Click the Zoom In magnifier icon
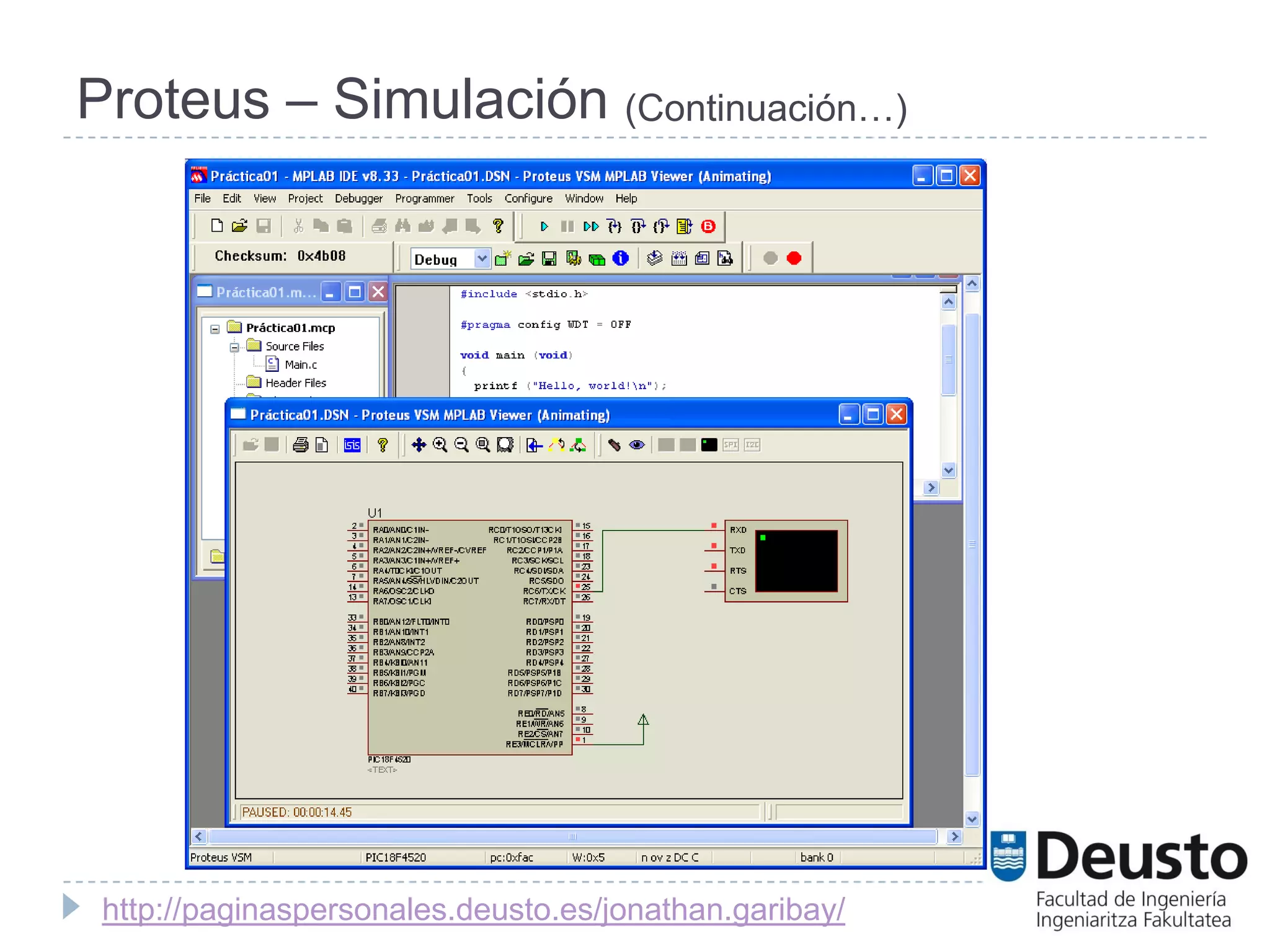The image size is (1270, 952). pos(440,445)
